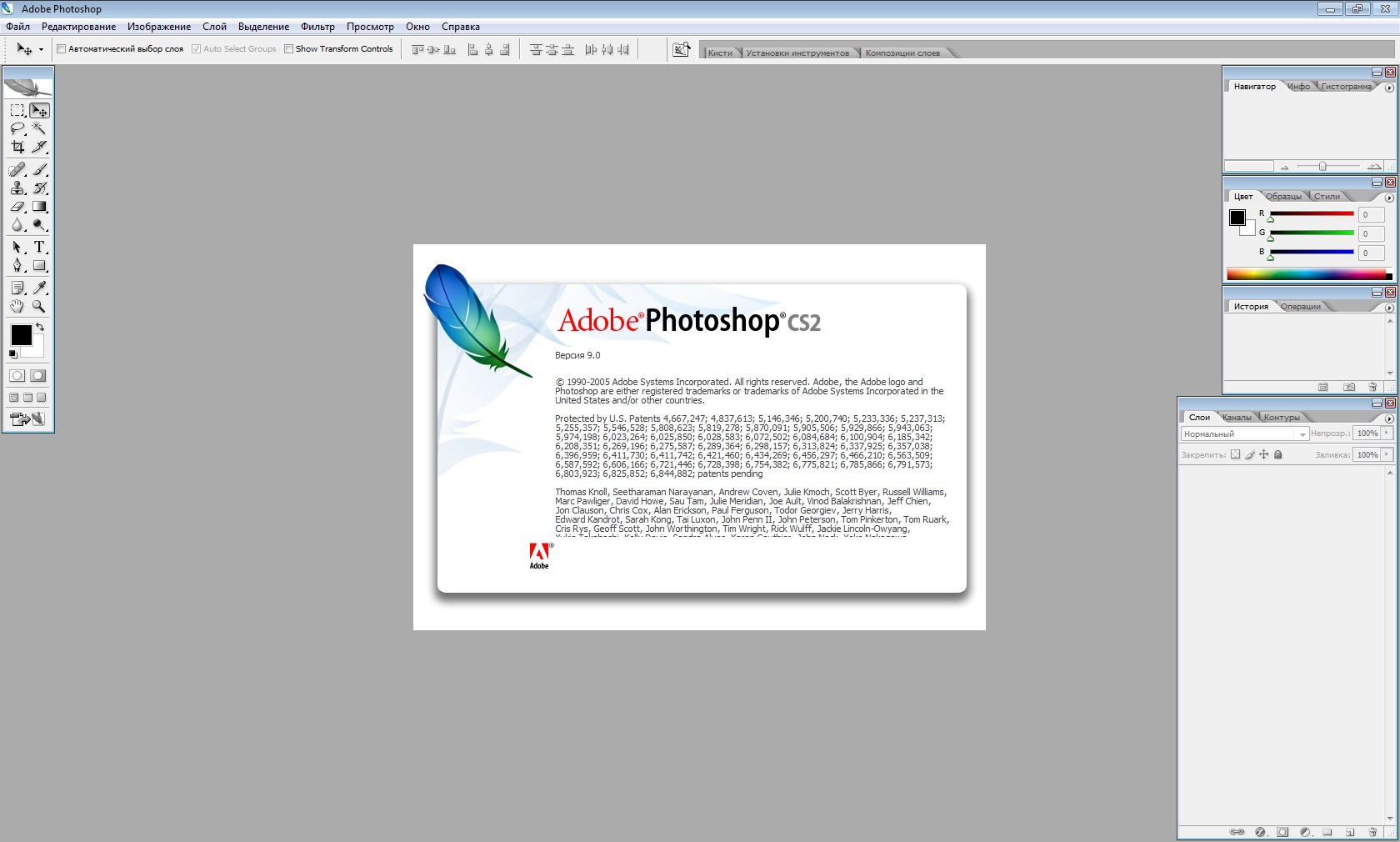The width and height of the screenshot is (1400, 842).
Task: Reset to default foreground and background colors
Action: [12, 354]
